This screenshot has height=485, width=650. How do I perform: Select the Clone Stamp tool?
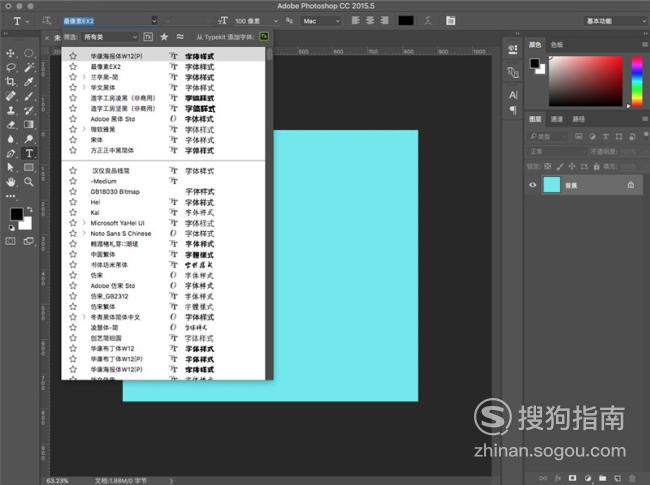(x=10, y=110)
